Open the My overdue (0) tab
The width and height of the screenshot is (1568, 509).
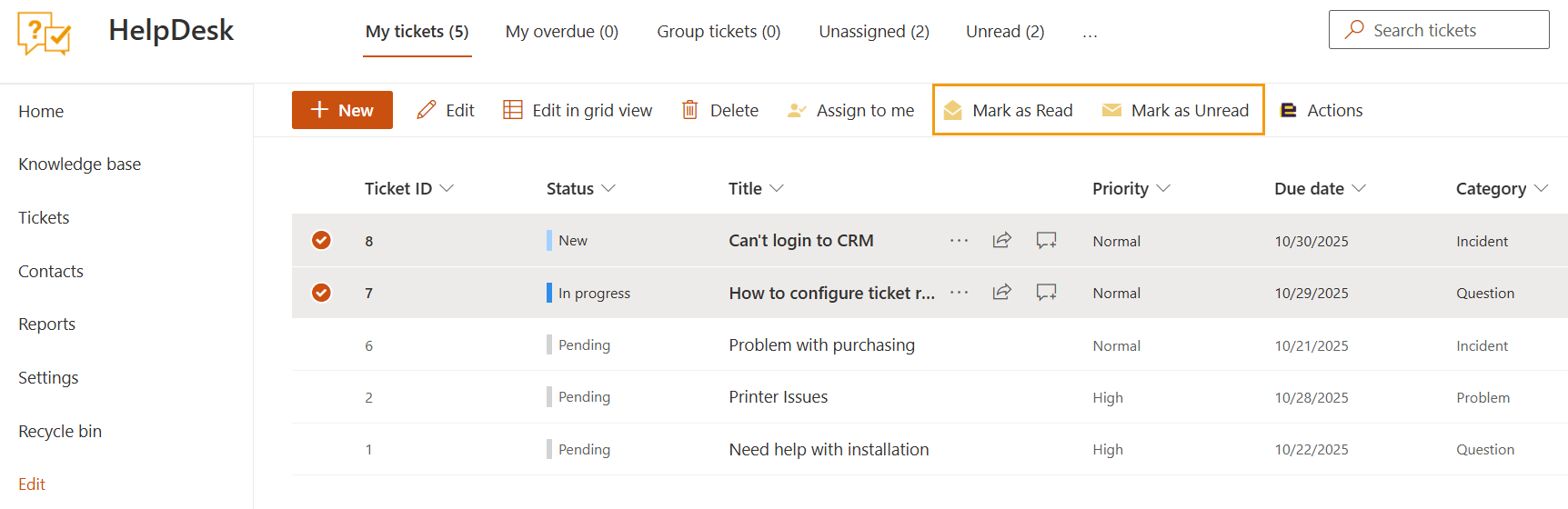[561, 32]
